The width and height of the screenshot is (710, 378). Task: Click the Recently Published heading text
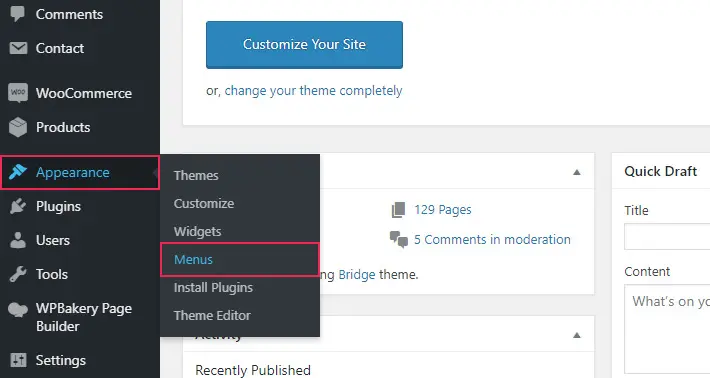tap(253, 370)
